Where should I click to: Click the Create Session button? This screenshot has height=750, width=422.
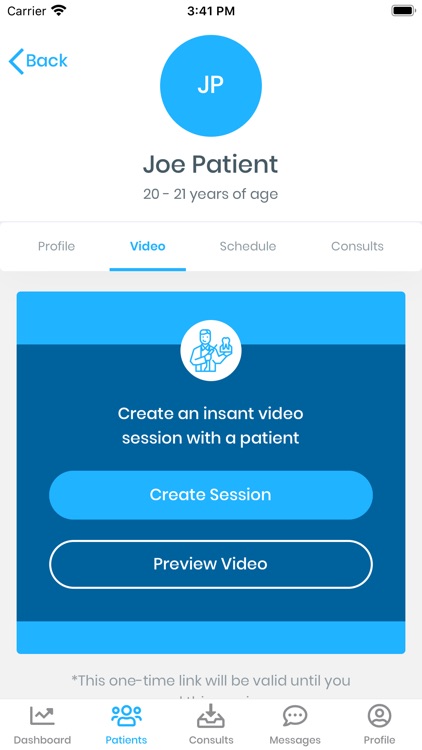coord(211,495)
